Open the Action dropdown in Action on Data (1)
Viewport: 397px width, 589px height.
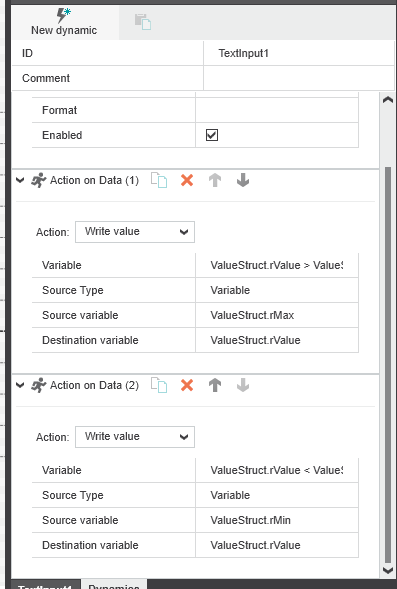[x=135, y=232]
